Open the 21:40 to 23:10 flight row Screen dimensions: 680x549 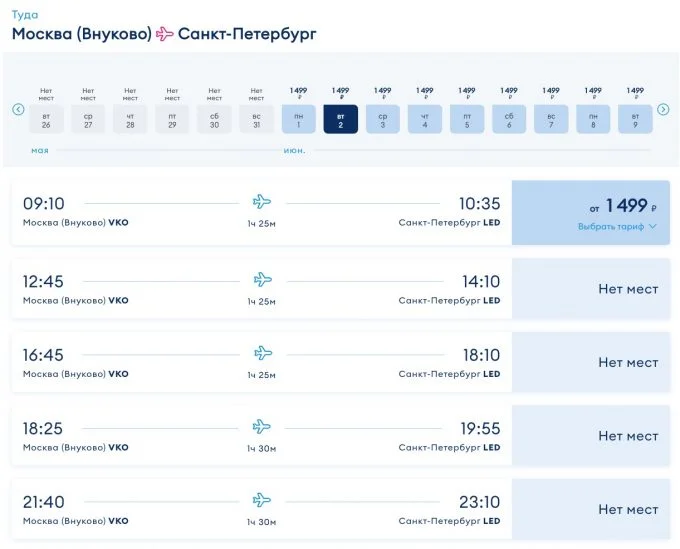(x=262, y=509)
